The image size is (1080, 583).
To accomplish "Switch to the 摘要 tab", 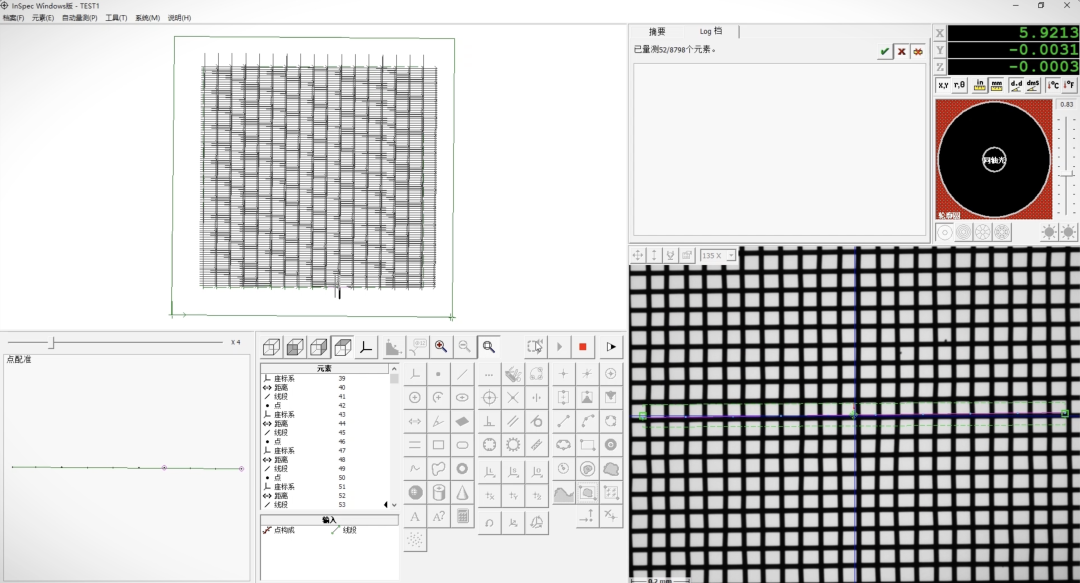I will click(x=657, y=32).
